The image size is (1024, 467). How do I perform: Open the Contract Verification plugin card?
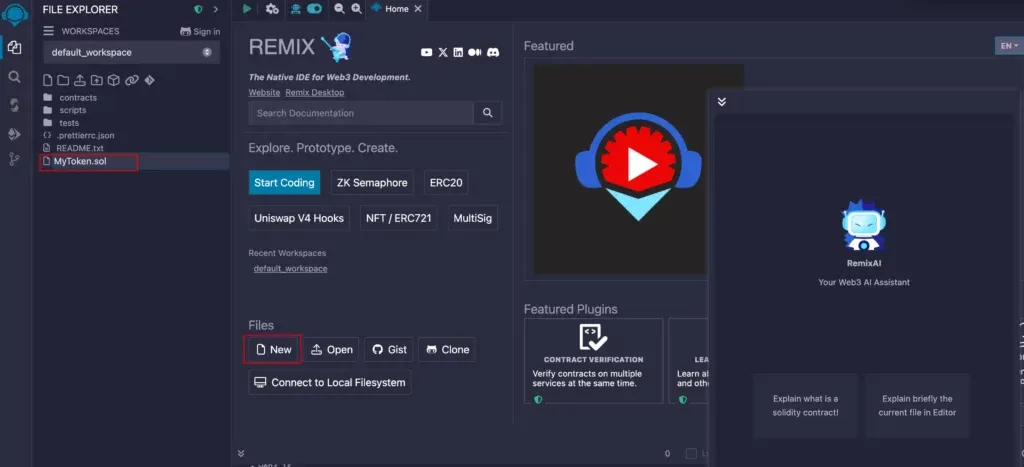[x=594, y=361]
